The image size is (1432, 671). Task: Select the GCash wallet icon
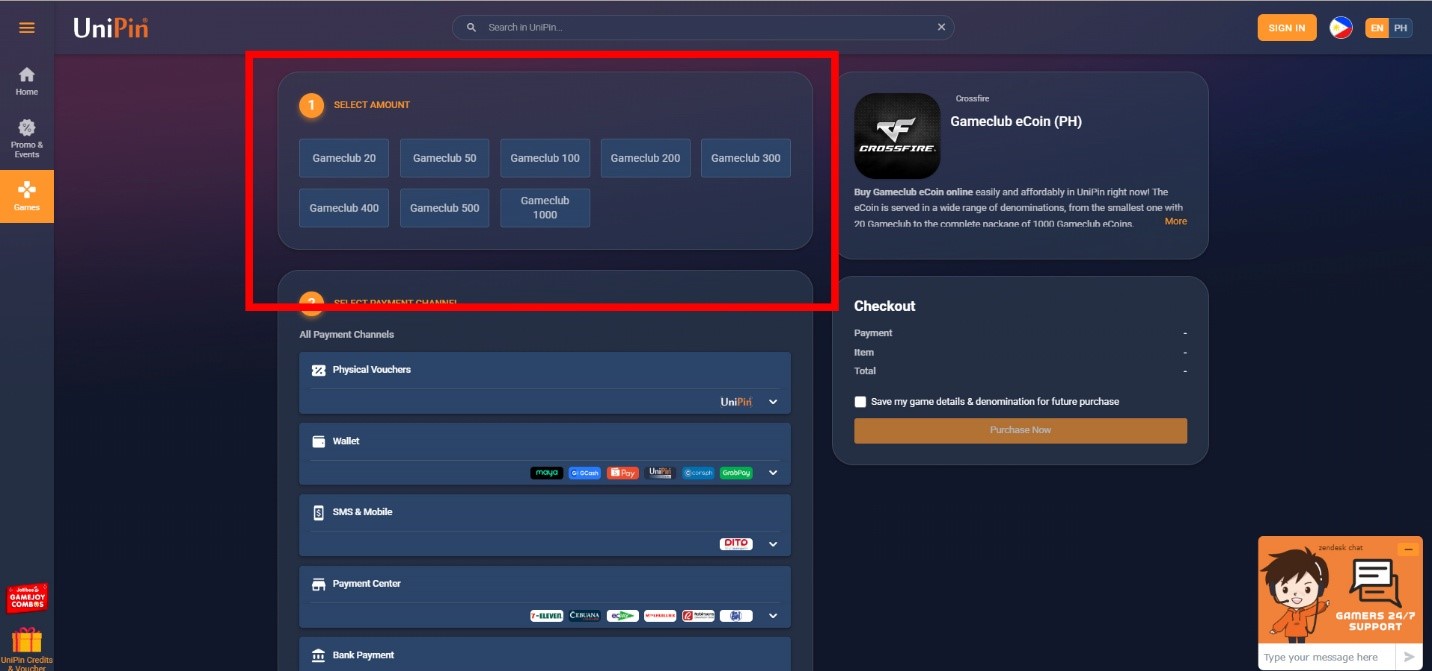[585, 472]
